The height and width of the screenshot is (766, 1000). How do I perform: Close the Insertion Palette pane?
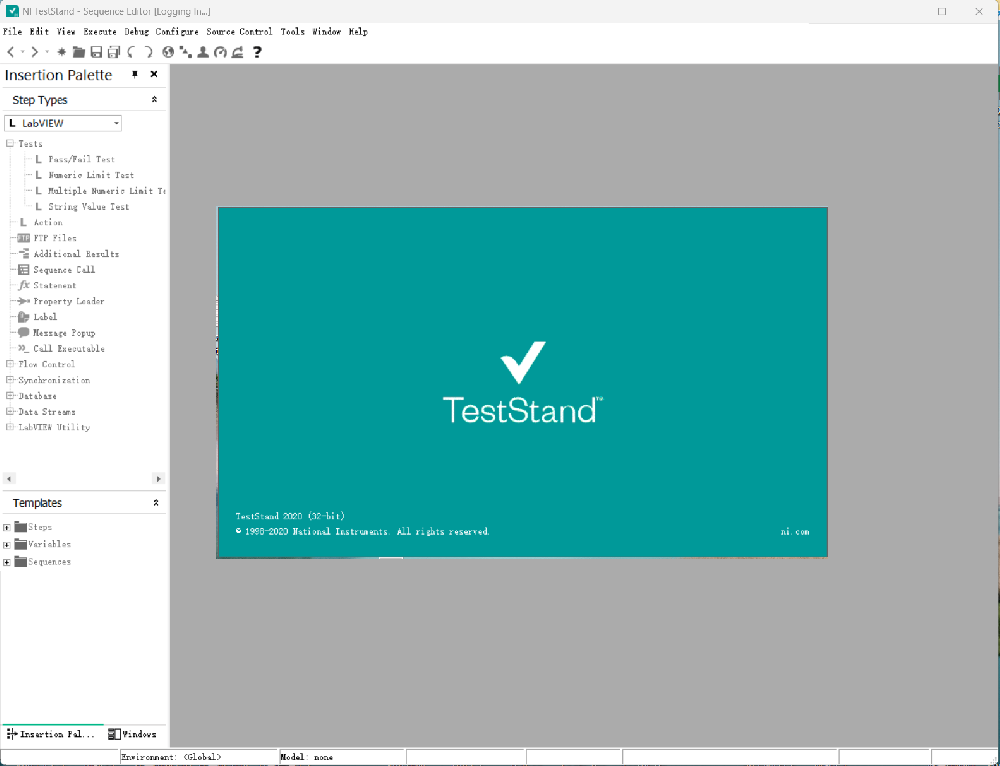pos(154,75)
